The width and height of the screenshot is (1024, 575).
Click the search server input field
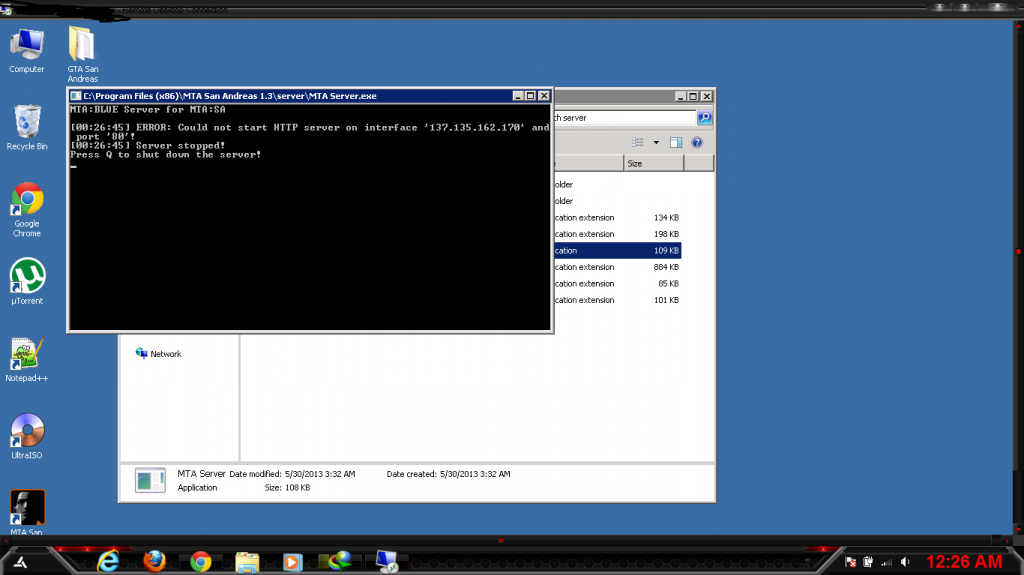tap(625, 117)
